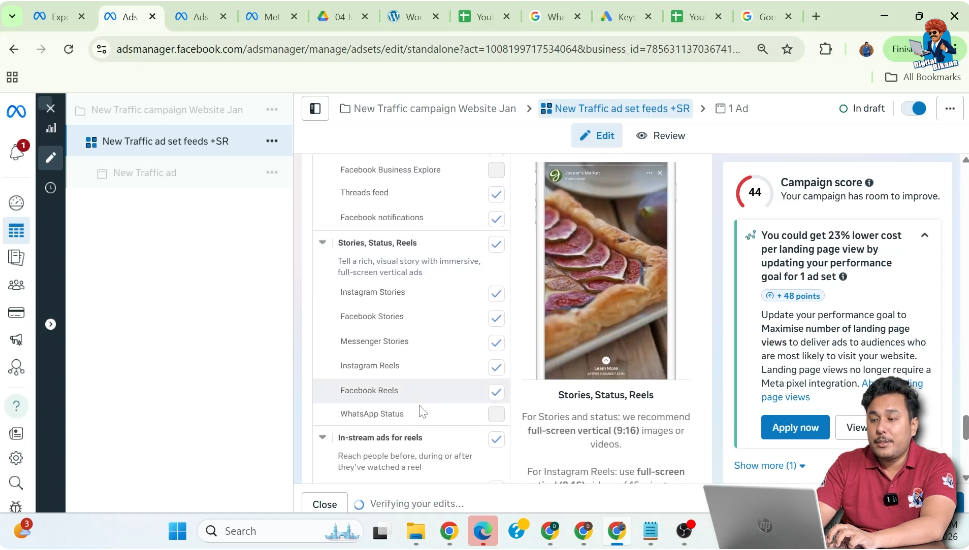This screenshot has height=550, width=969.
Task: Open Windows Start menu
Action: click(x=177, y=531)
